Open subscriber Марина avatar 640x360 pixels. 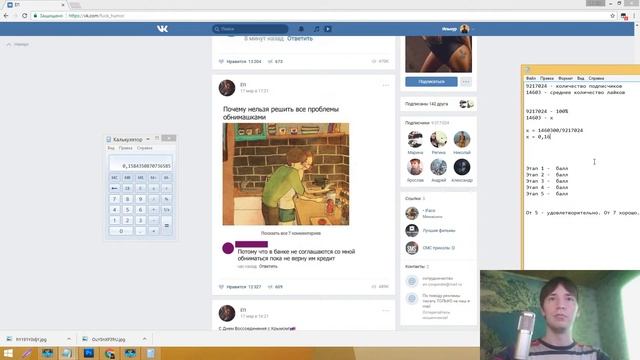pos(415,140)
